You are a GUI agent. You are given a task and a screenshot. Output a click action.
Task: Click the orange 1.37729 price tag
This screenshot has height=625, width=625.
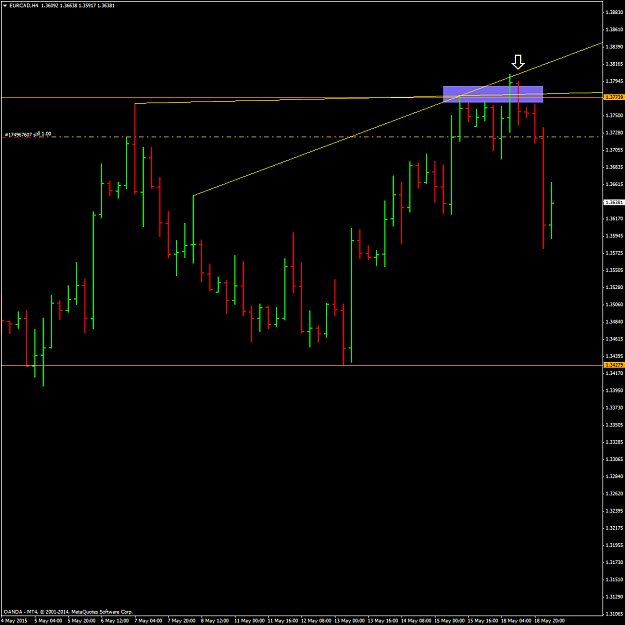[614, 97]
